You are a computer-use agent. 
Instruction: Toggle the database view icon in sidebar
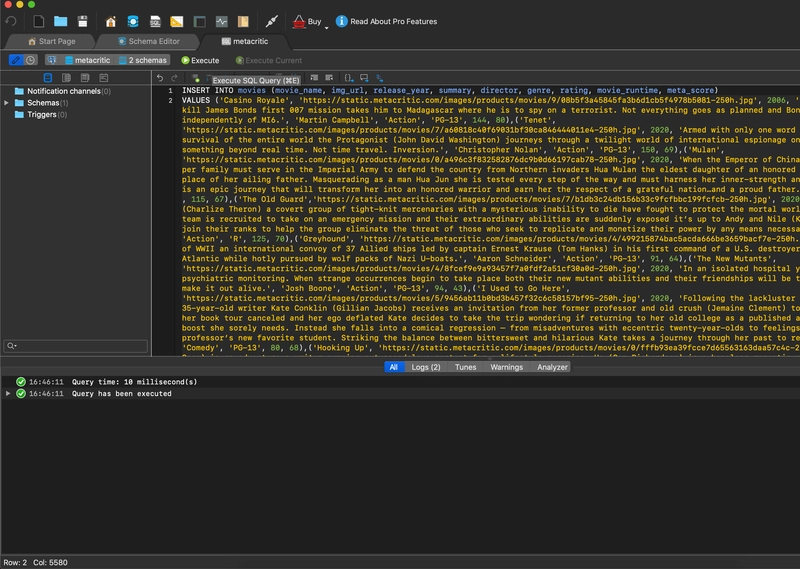47,78
